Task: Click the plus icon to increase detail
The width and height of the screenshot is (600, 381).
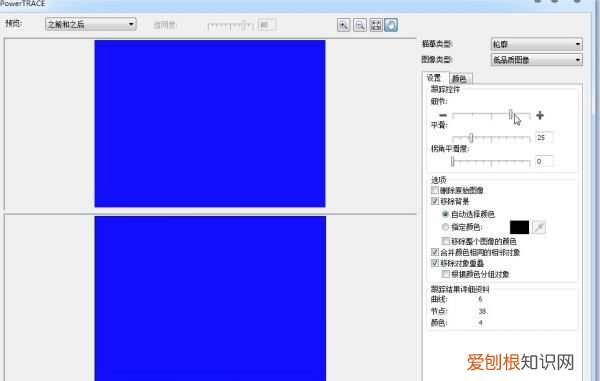Action: (540, 115)
